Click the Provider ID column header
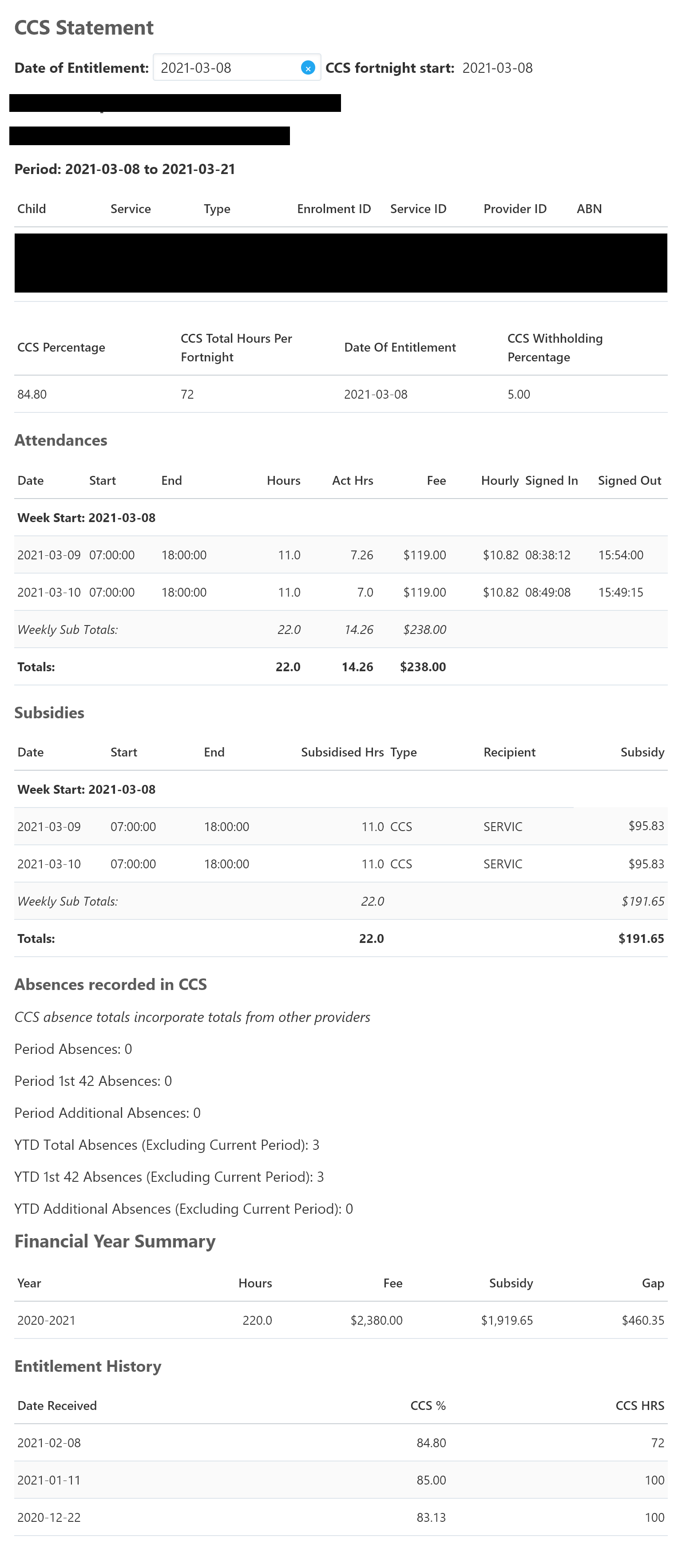Screen dimensions: 682x1568 [x=515, y=209]
